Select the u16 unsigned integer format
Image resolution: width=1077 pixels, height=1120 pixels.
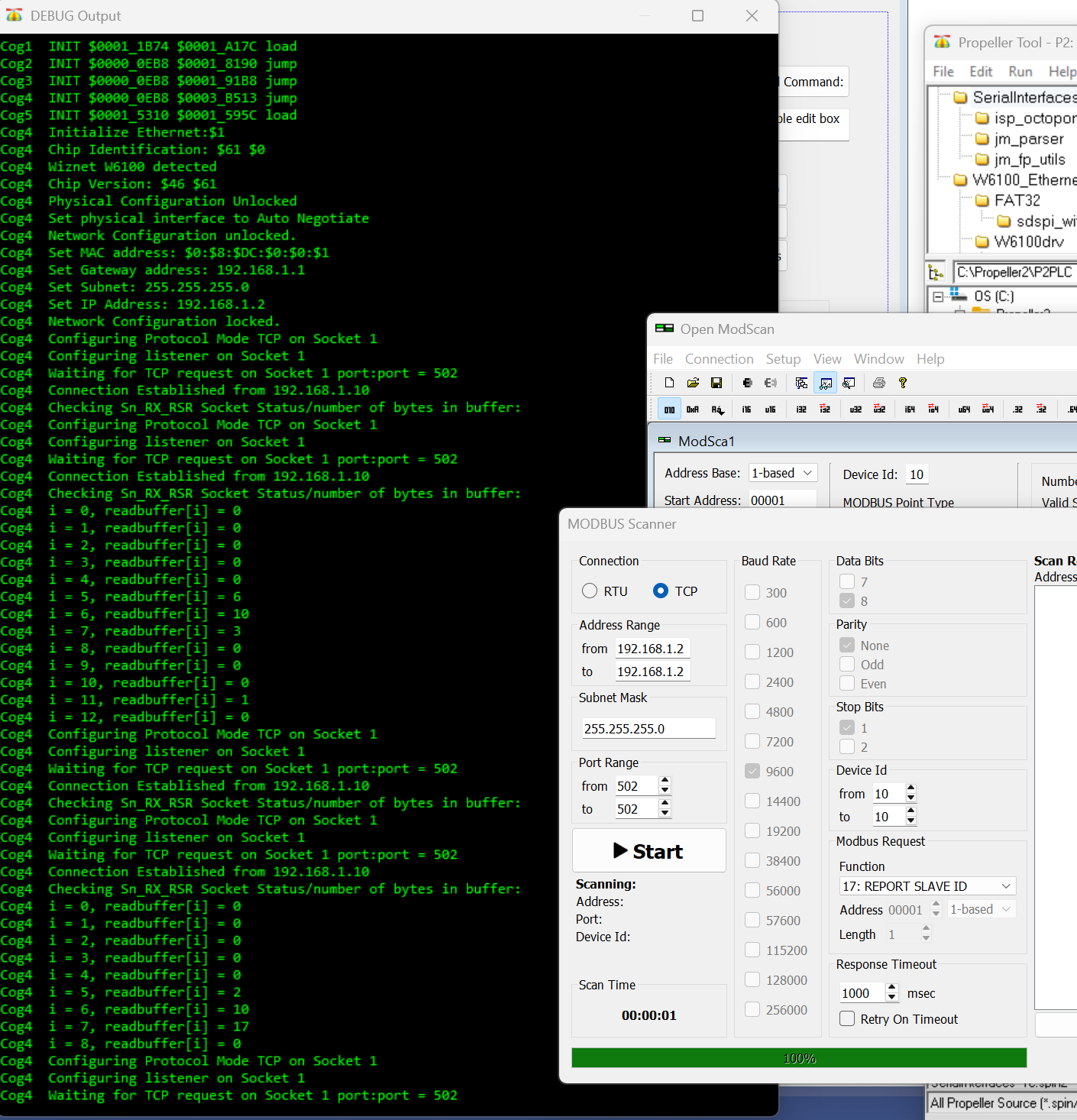click(x=770, y=409)
